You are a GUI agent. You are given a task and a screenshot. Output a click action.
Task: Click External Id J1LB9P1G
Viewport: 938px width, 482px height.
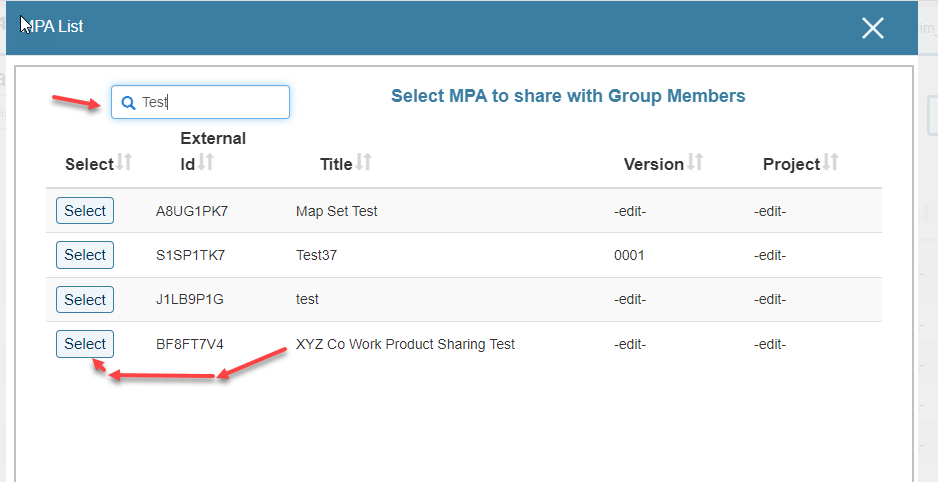[190, 300]
